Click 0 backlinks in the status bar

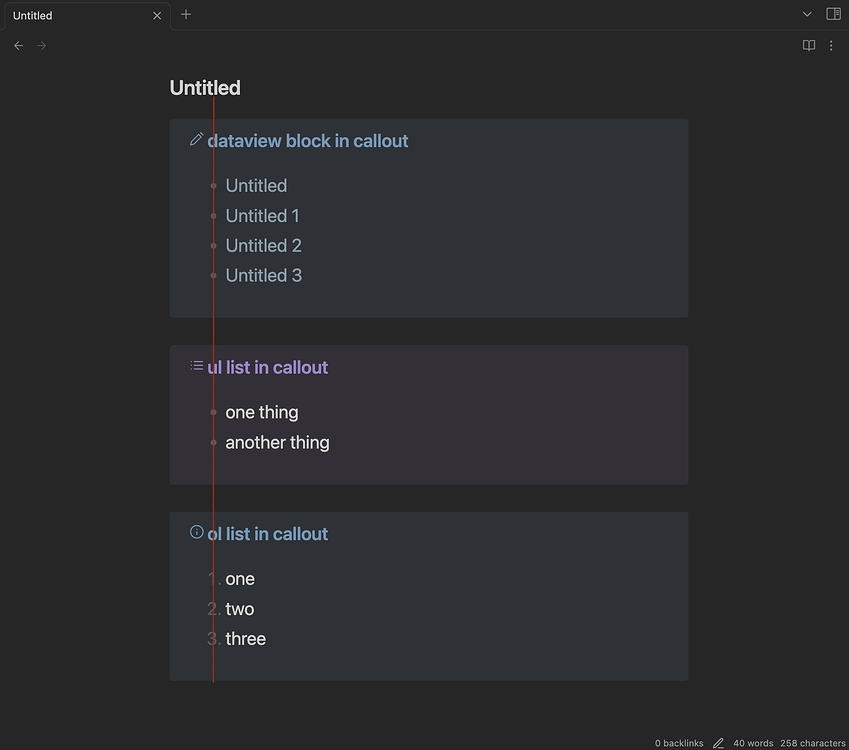(678, 743)
